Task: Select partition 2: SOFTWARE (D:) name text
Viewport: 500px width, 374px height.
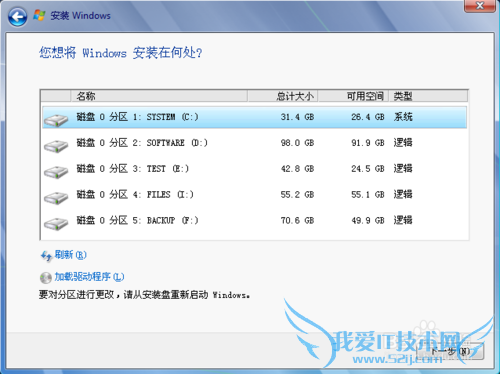Action: pyautogui.click(x=142, y=143)
